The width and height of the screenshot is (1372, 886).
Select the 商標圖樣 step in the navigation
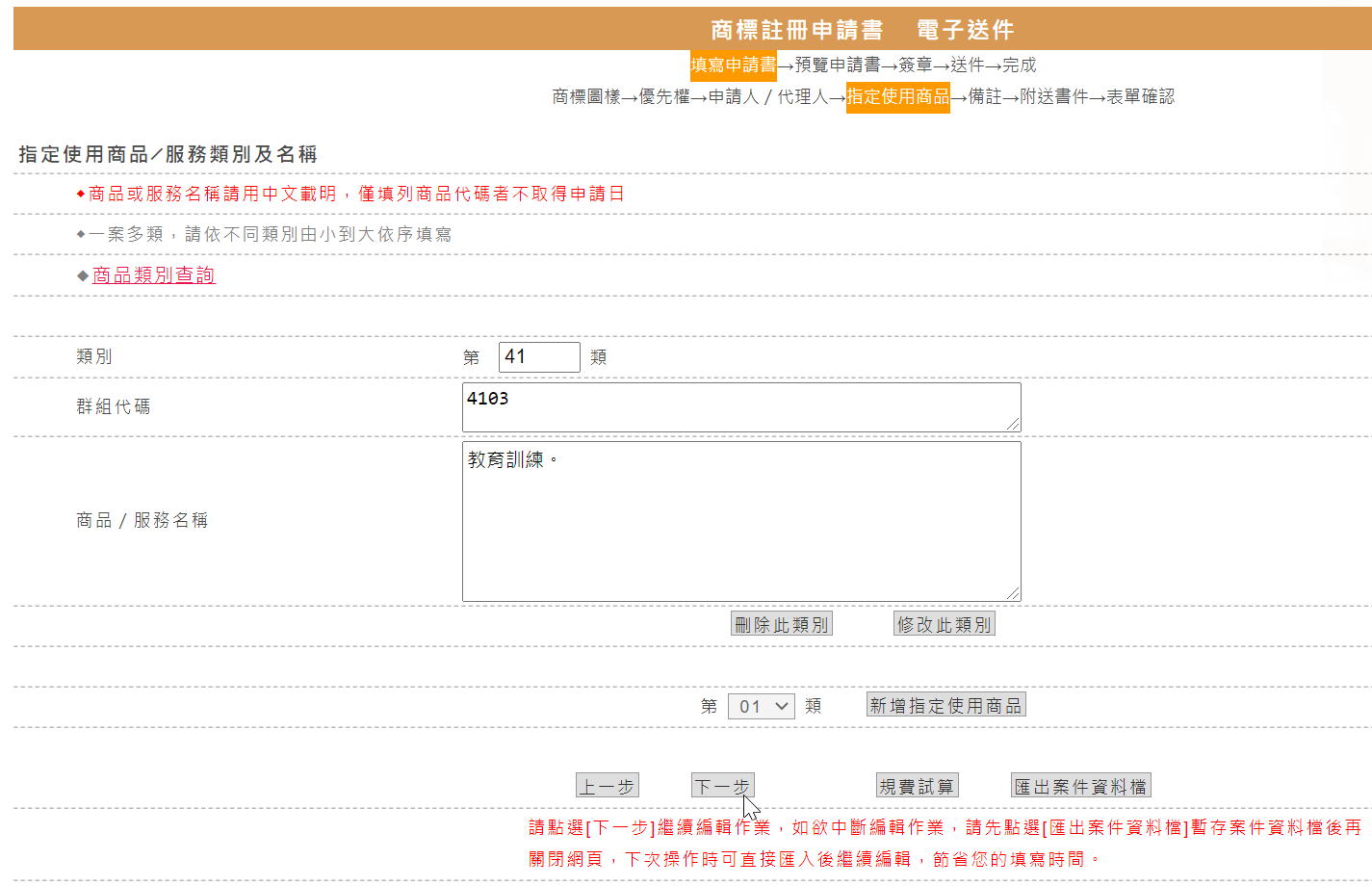coord(586,96)
